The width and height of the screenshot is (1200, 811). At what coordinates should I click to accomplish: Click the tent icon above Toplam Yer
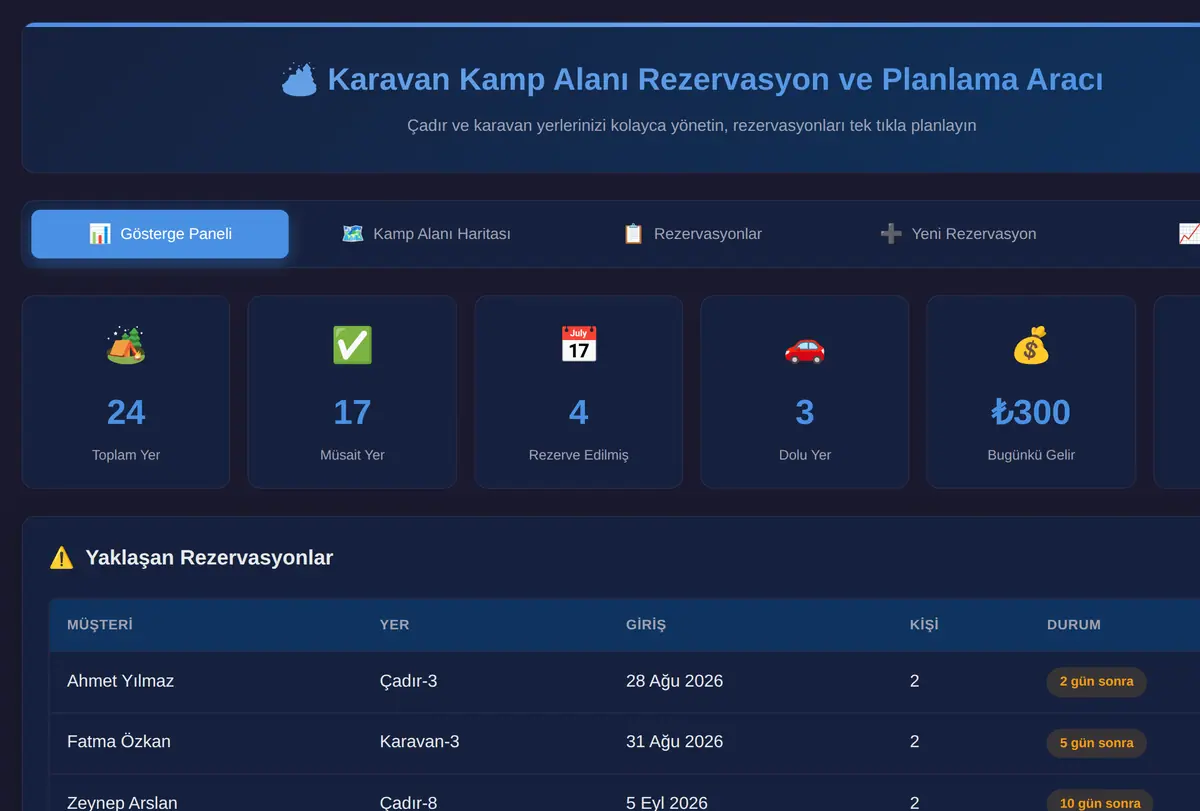click(x=126, y=345)
